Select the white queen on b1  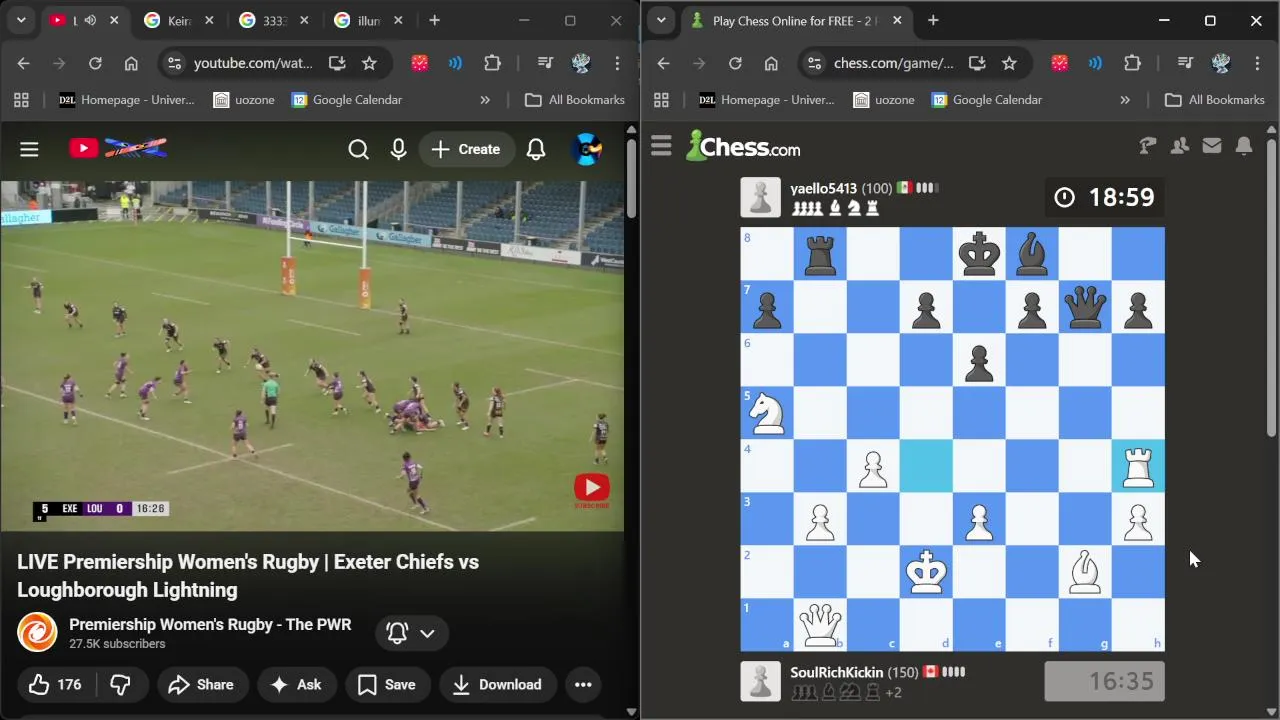[x=820, y=625]
